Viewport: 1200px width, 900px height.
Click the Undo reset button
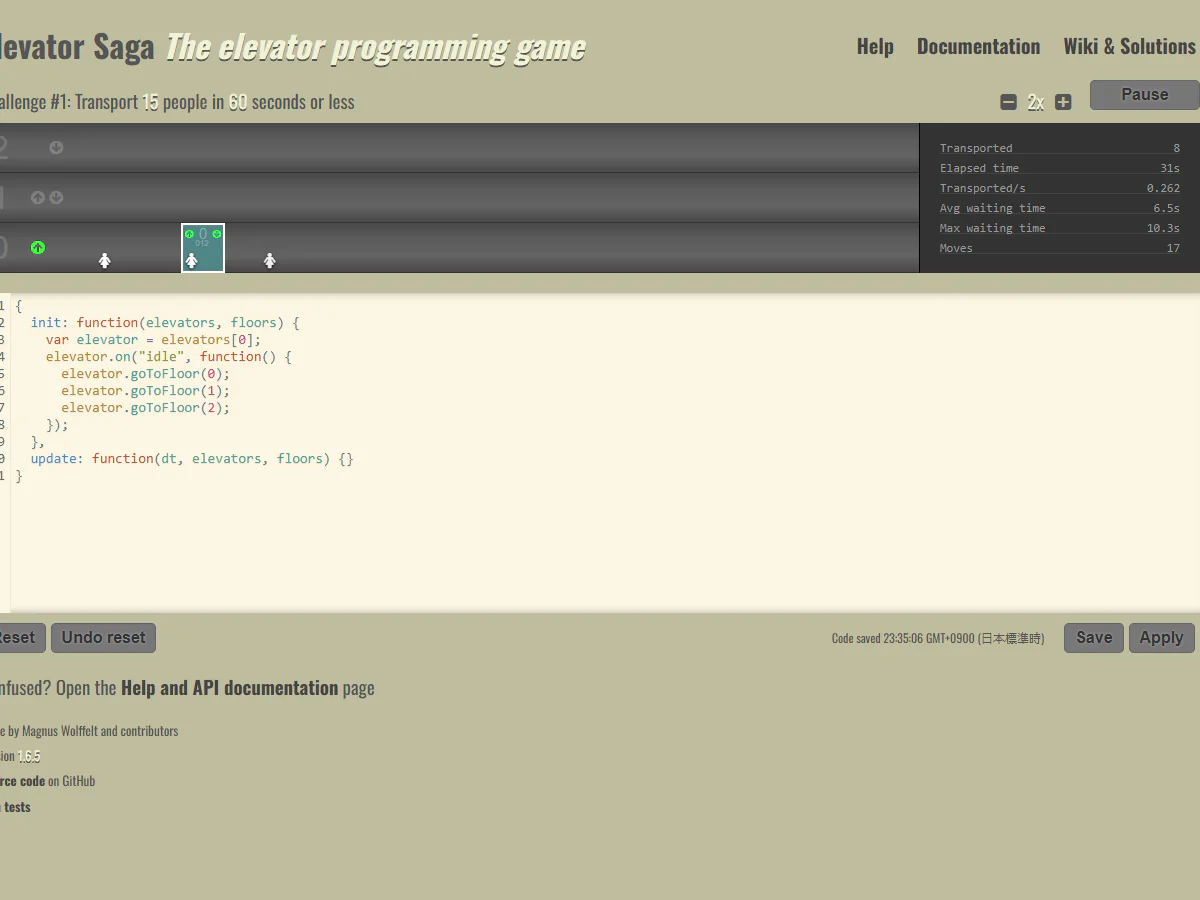[104, 638]
